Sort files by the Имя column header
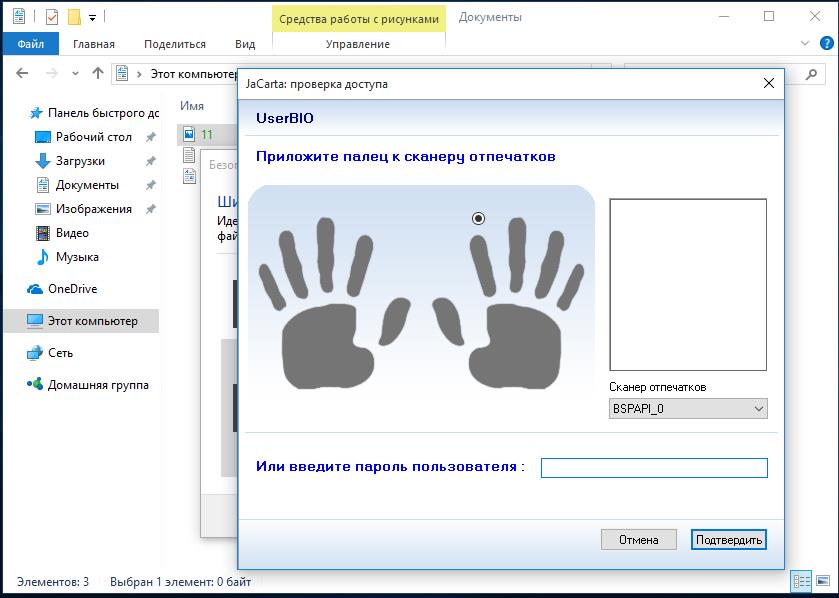 192,106
